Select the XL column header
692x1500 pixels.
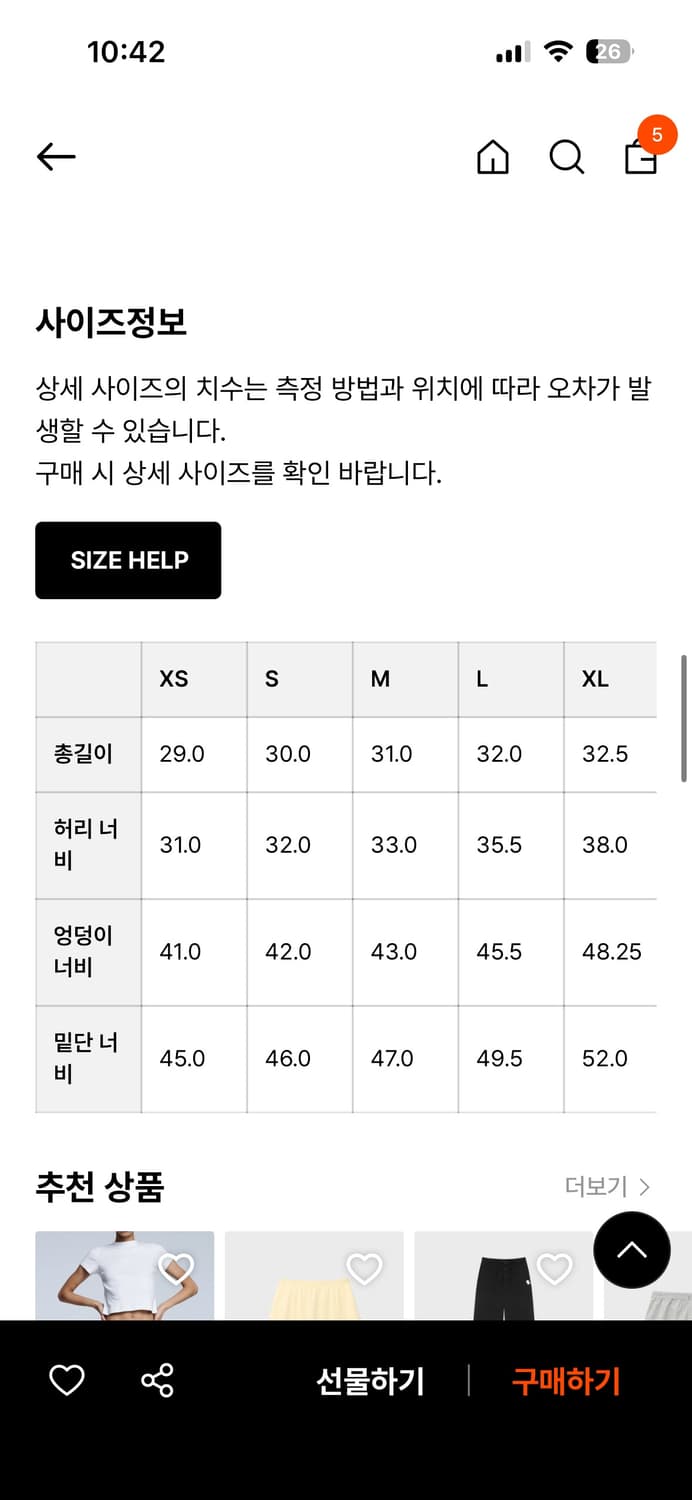tap(595, 679)
